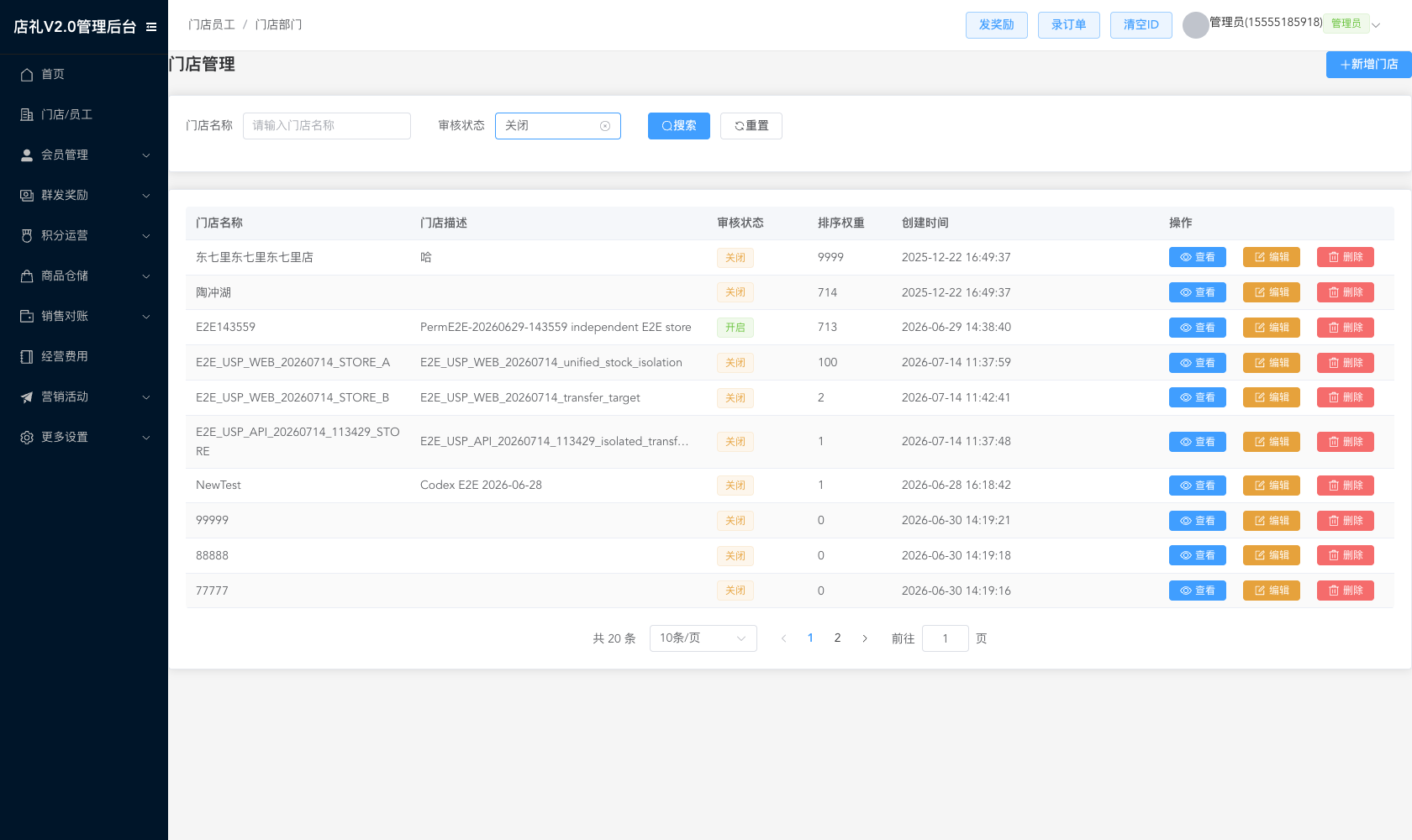Go to page 2 of the table
This screenshot has width=1412, height=840.
point(837,638)
